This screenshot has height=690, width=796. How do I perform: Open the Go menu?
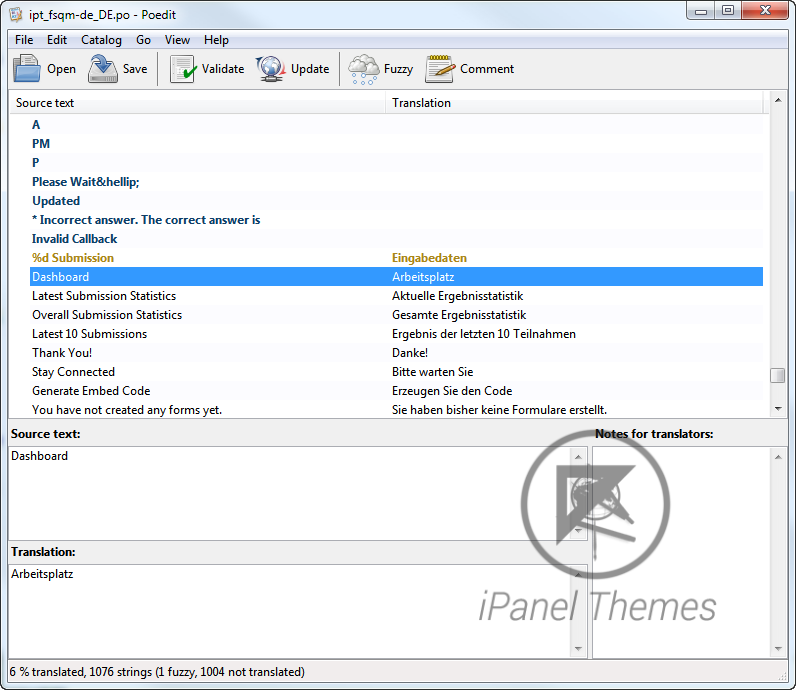tap(143, 40)
